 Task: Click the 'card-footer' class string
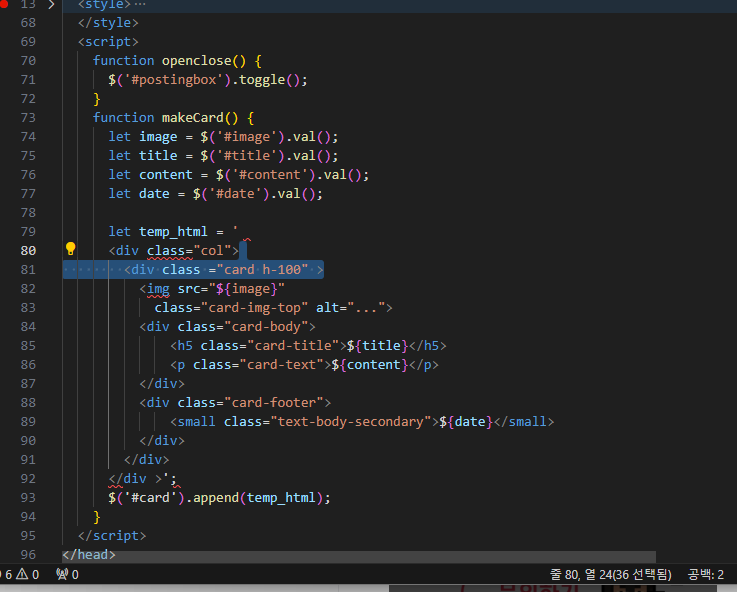[x=274, y=403]
